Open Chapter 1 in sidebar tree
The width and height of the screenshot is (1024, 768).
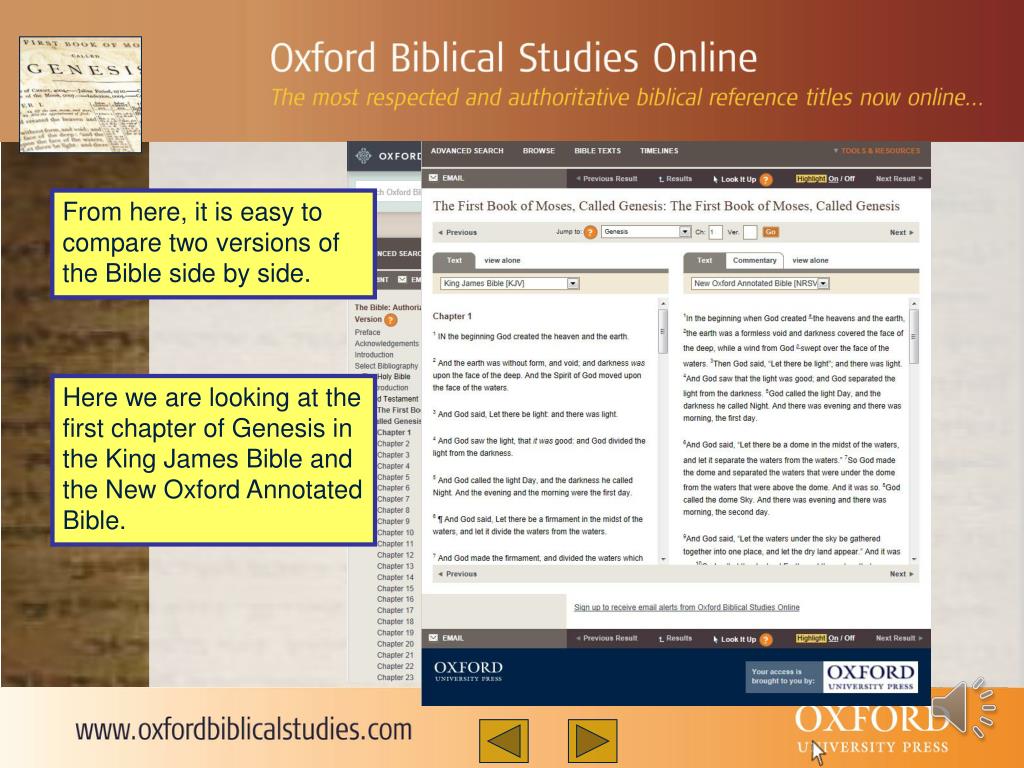(394, 432)
